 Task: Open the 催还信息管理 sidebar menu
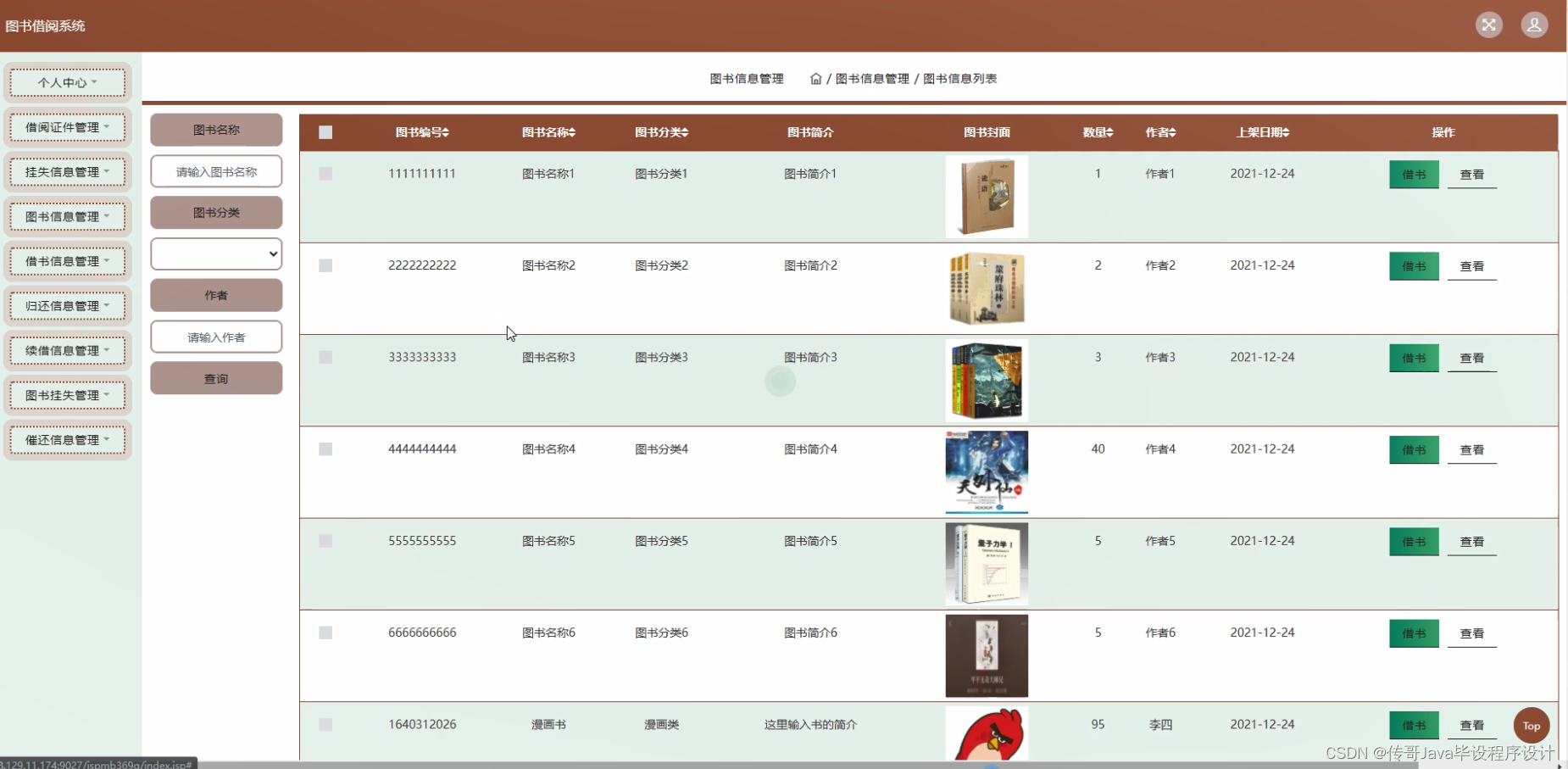click(x=67, y=439)
